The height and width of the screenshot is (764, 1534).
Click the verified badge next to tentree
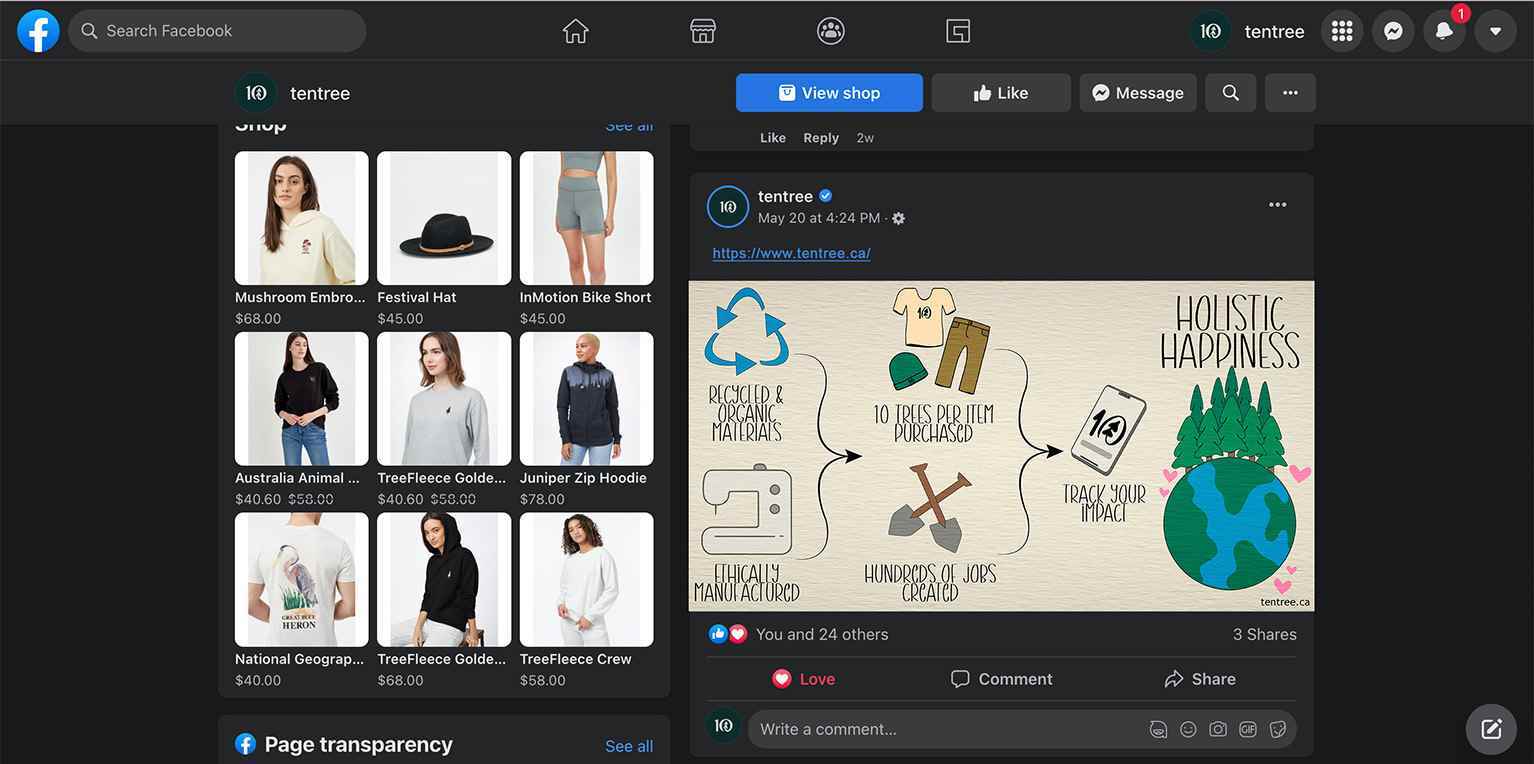click(826, 196)
